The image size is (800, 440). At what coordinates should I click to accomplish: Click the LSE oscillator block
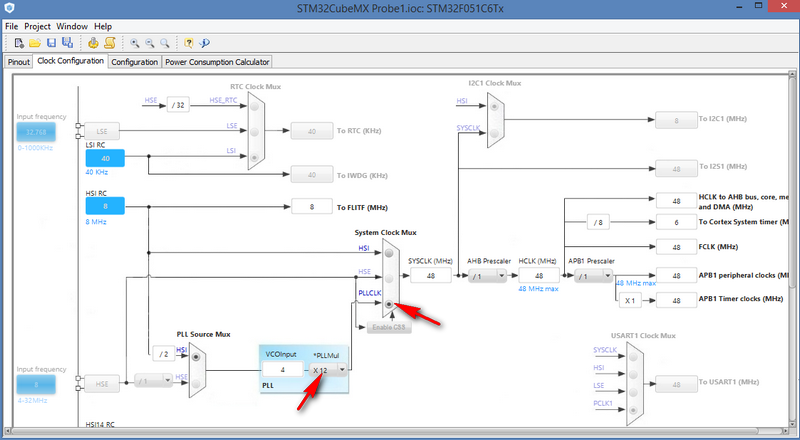click(x=102, y=131)
